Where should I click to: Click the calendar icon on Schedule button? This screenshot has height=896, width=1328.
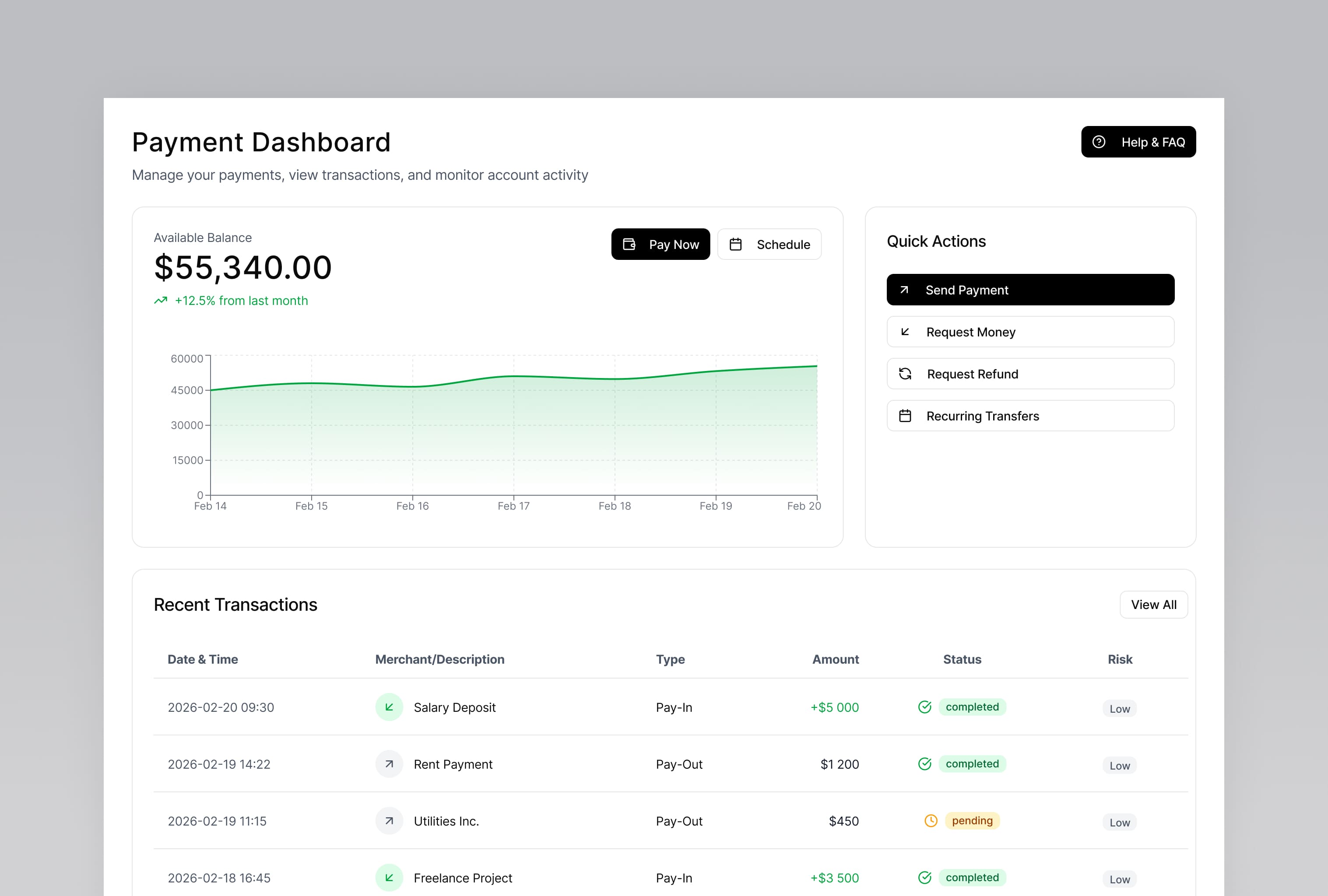pyautogui.click(x=736, y=244)
